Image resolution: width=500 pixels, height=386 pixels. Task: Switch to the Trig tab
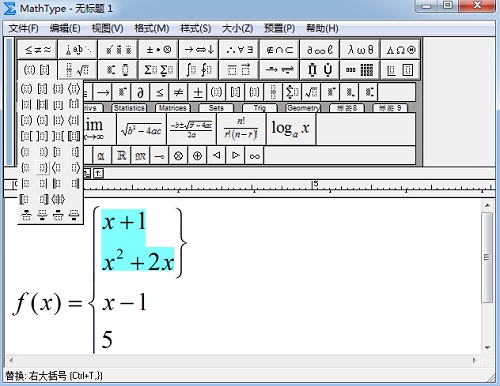pos(259,108)
